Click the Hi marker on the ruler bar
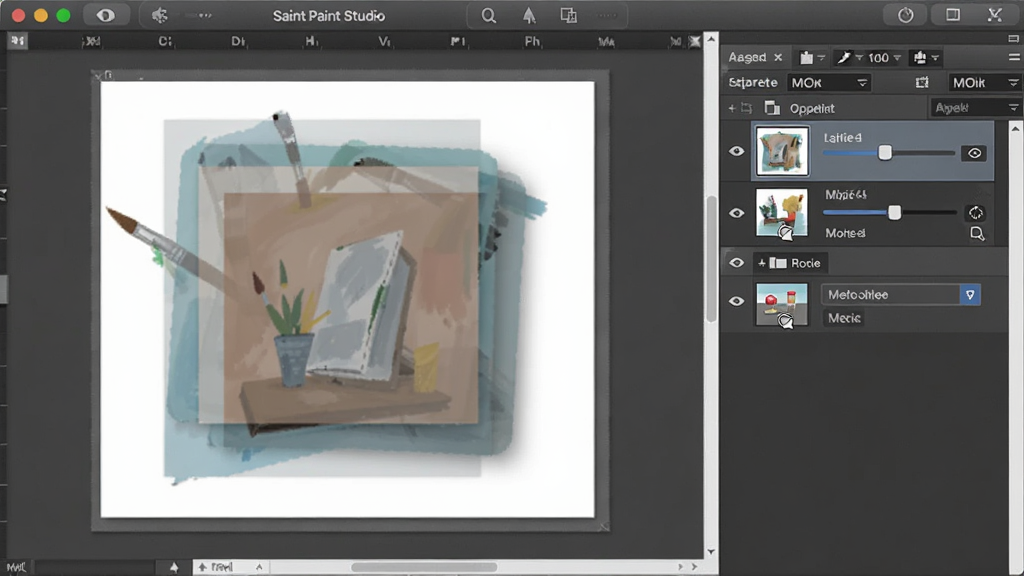 tap(312, 41)
